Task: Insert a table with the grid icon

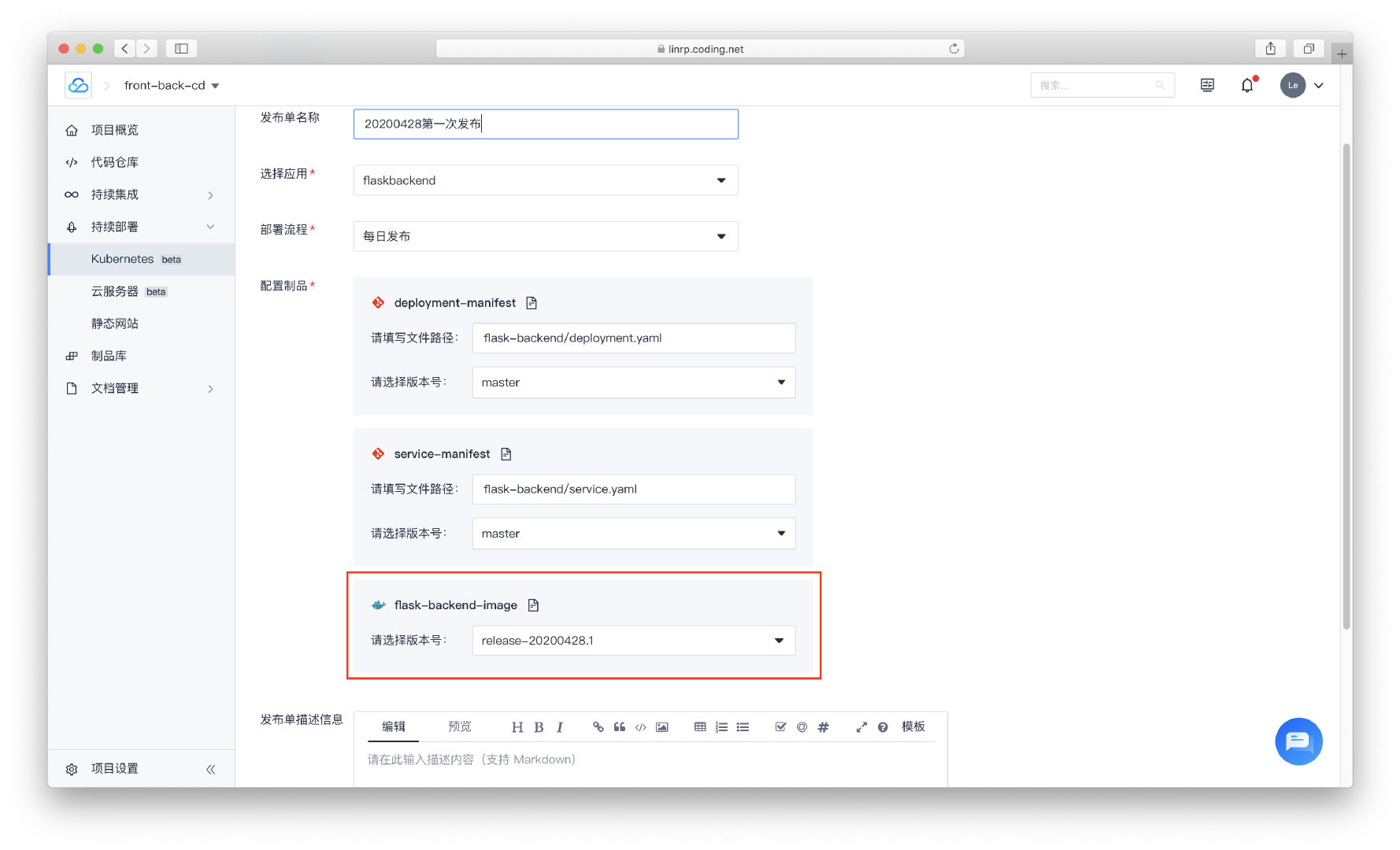Action: [x=700, y=727]
